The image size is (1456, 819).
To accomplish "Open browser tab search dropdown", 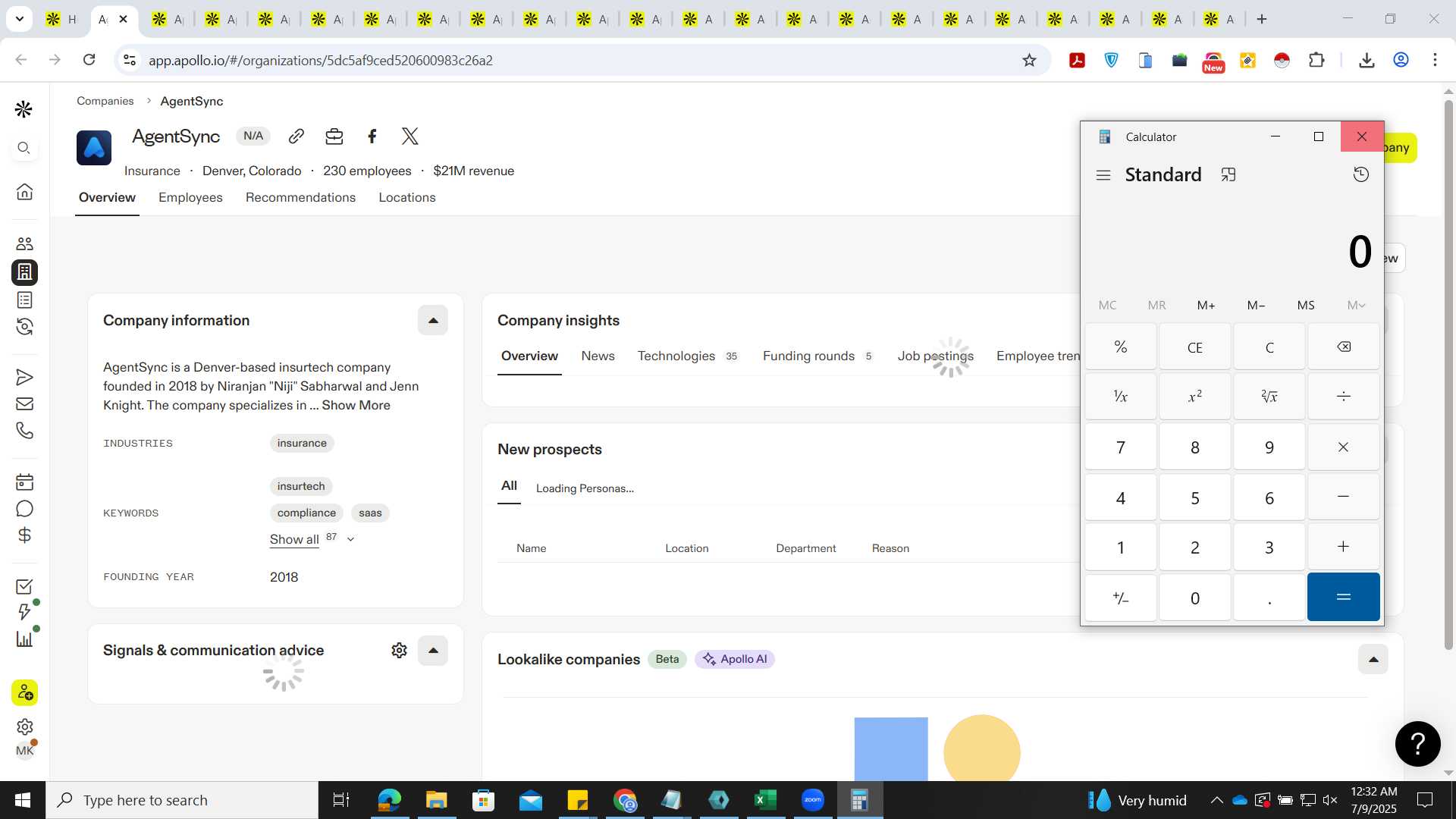I will tap(19, 19).
